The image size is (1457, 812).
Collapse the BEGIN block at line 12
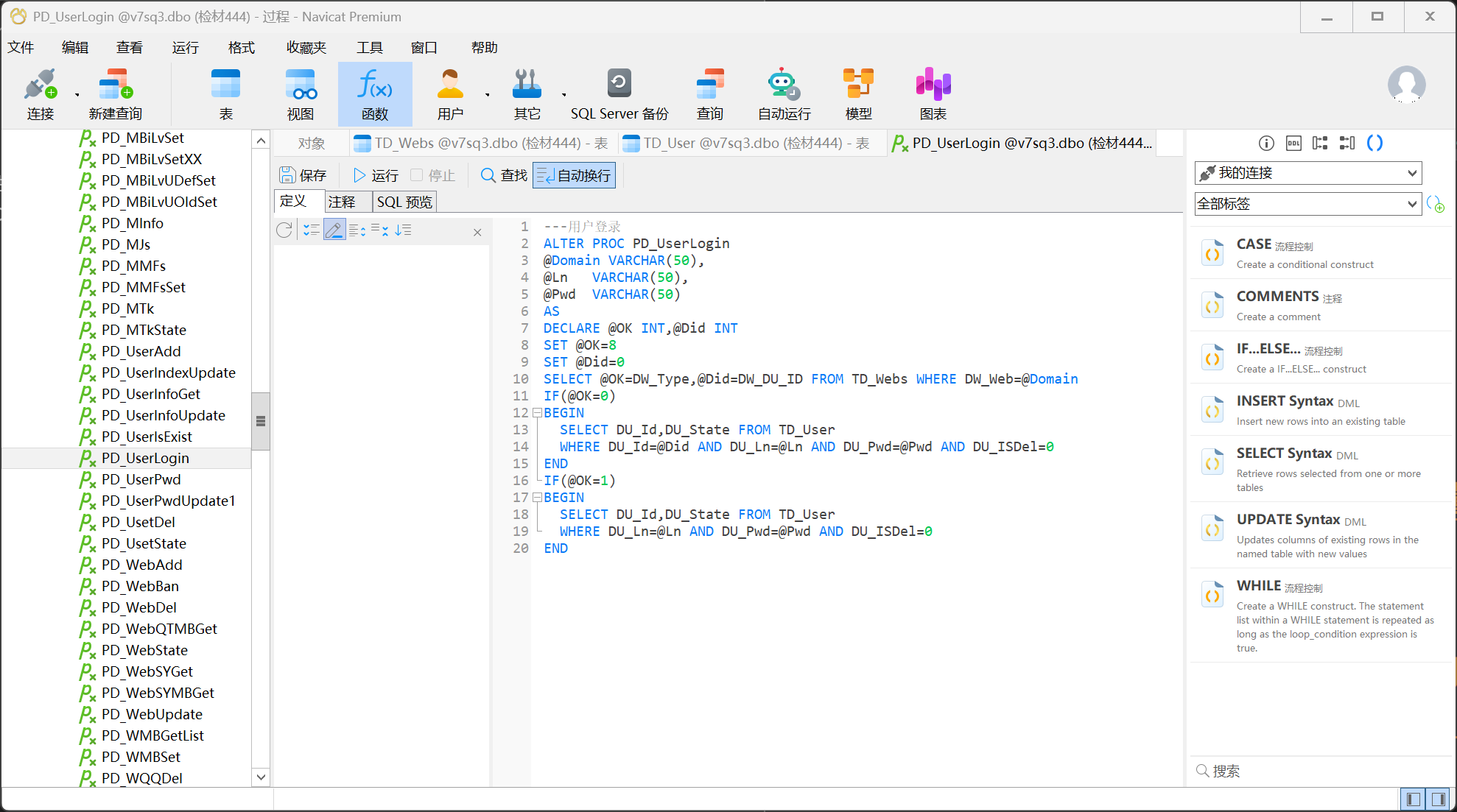537,413
